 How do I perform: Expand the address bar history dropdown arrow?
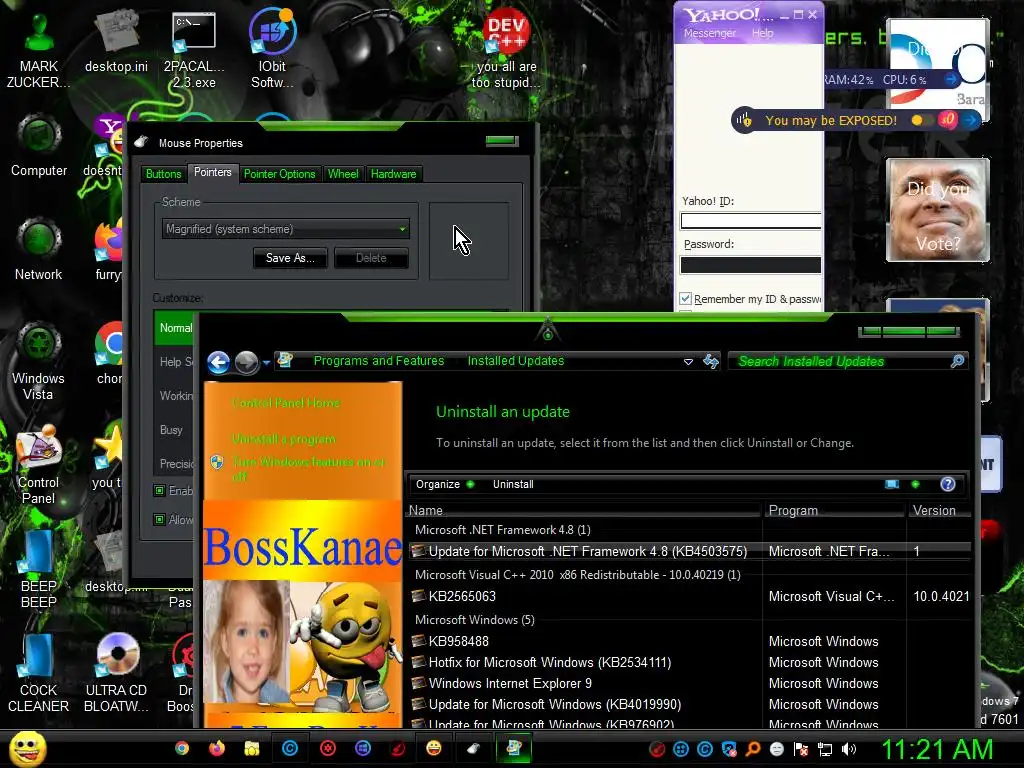click(x=688, y=361)
